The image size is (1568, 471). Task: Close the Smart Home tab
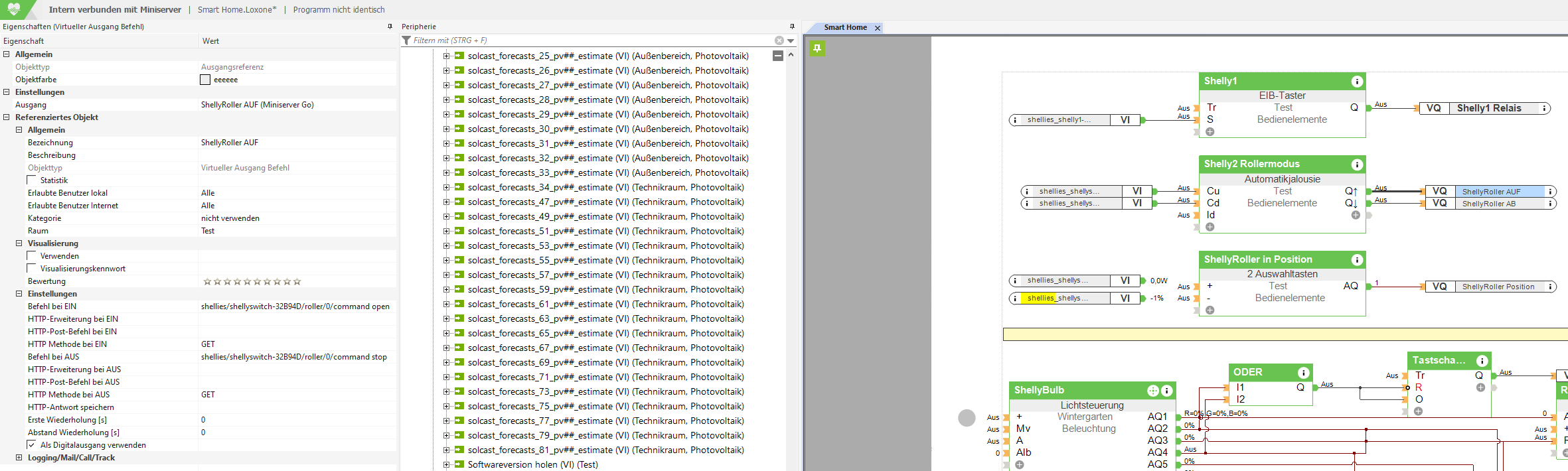coord(878,28)
